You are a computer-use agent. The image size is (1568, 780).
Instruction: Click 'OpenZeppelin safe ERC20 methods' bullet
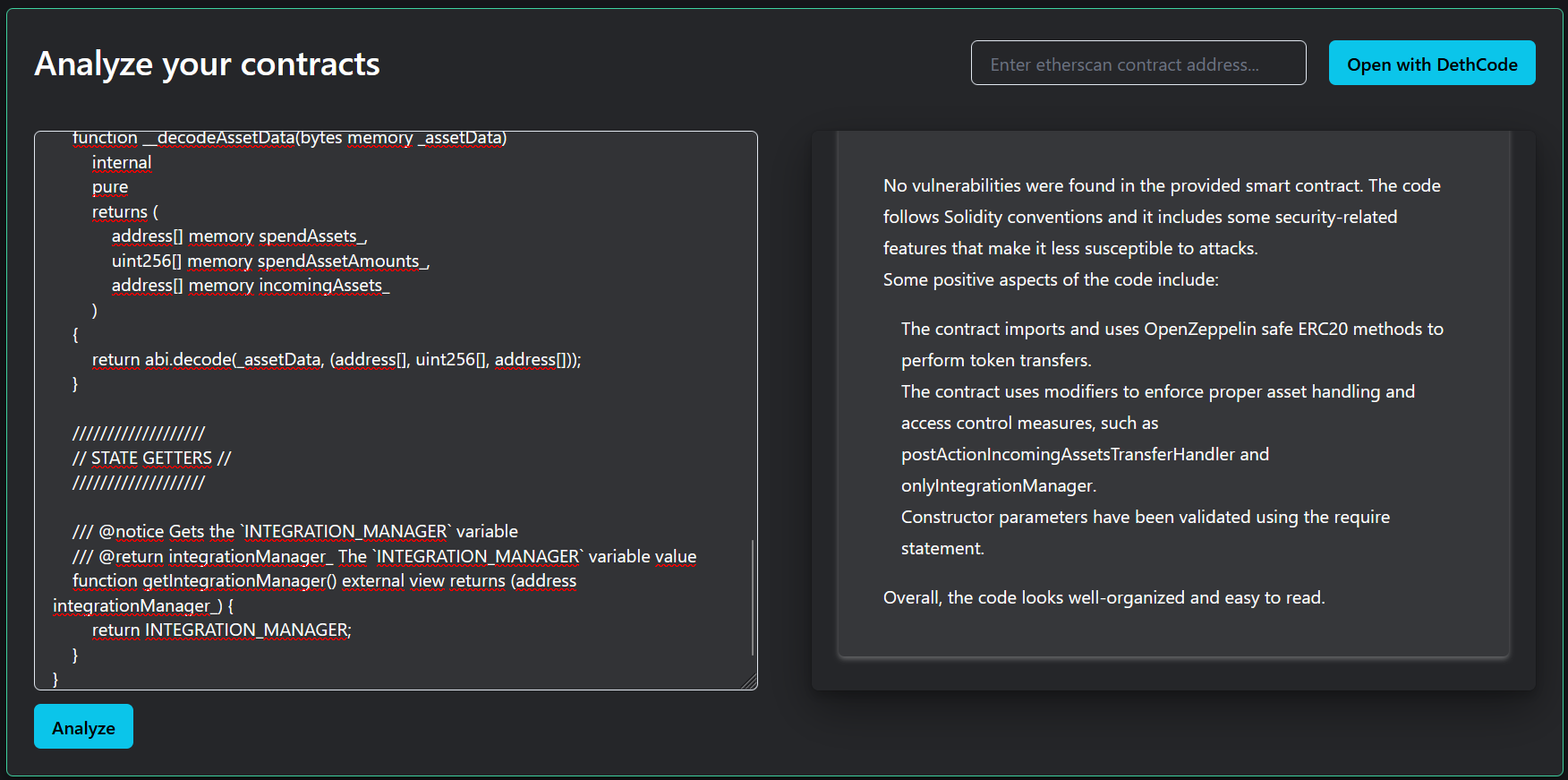[x=1172, y=344]
